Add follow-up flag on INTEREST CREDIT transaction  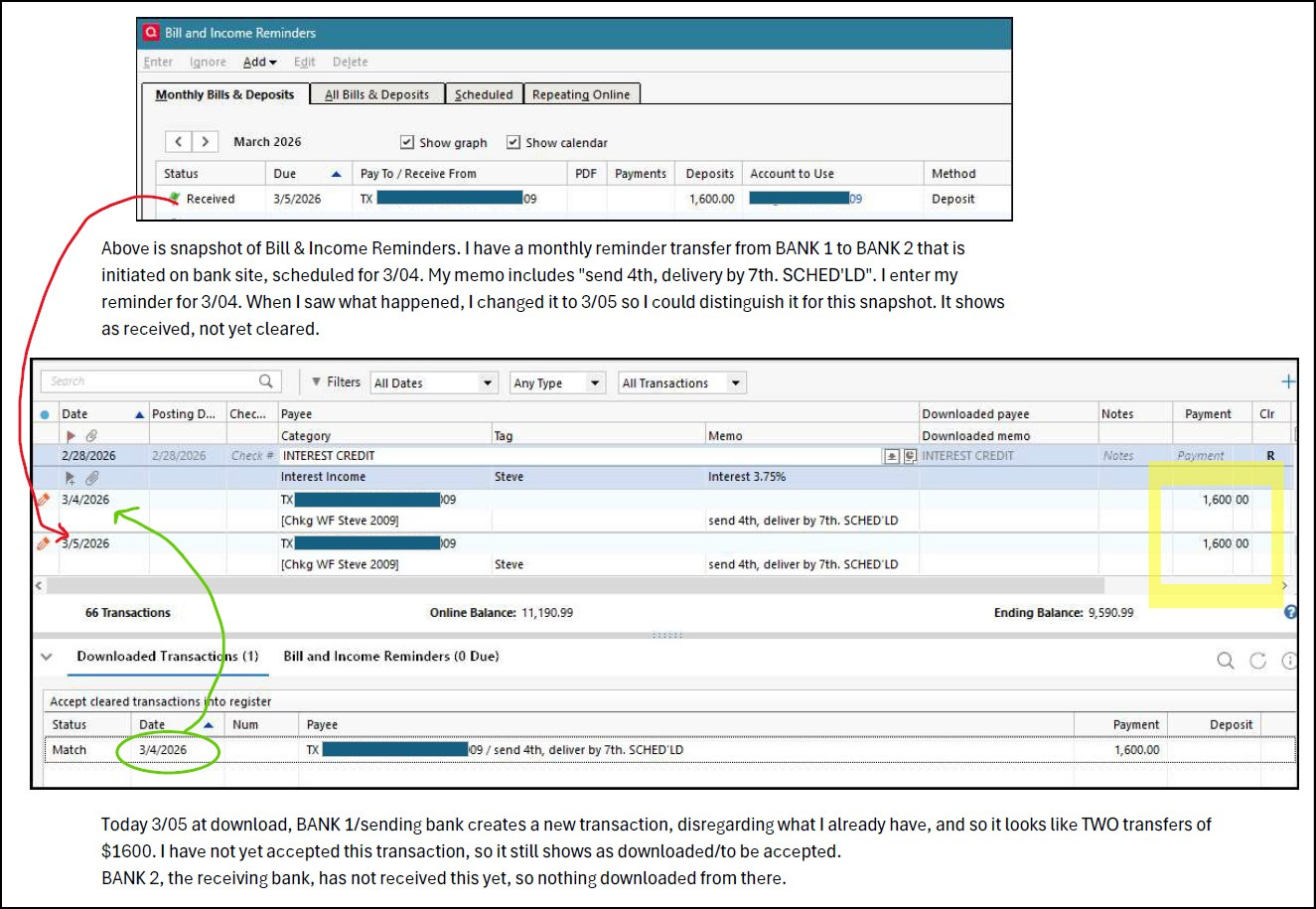[x=71, y=478]
